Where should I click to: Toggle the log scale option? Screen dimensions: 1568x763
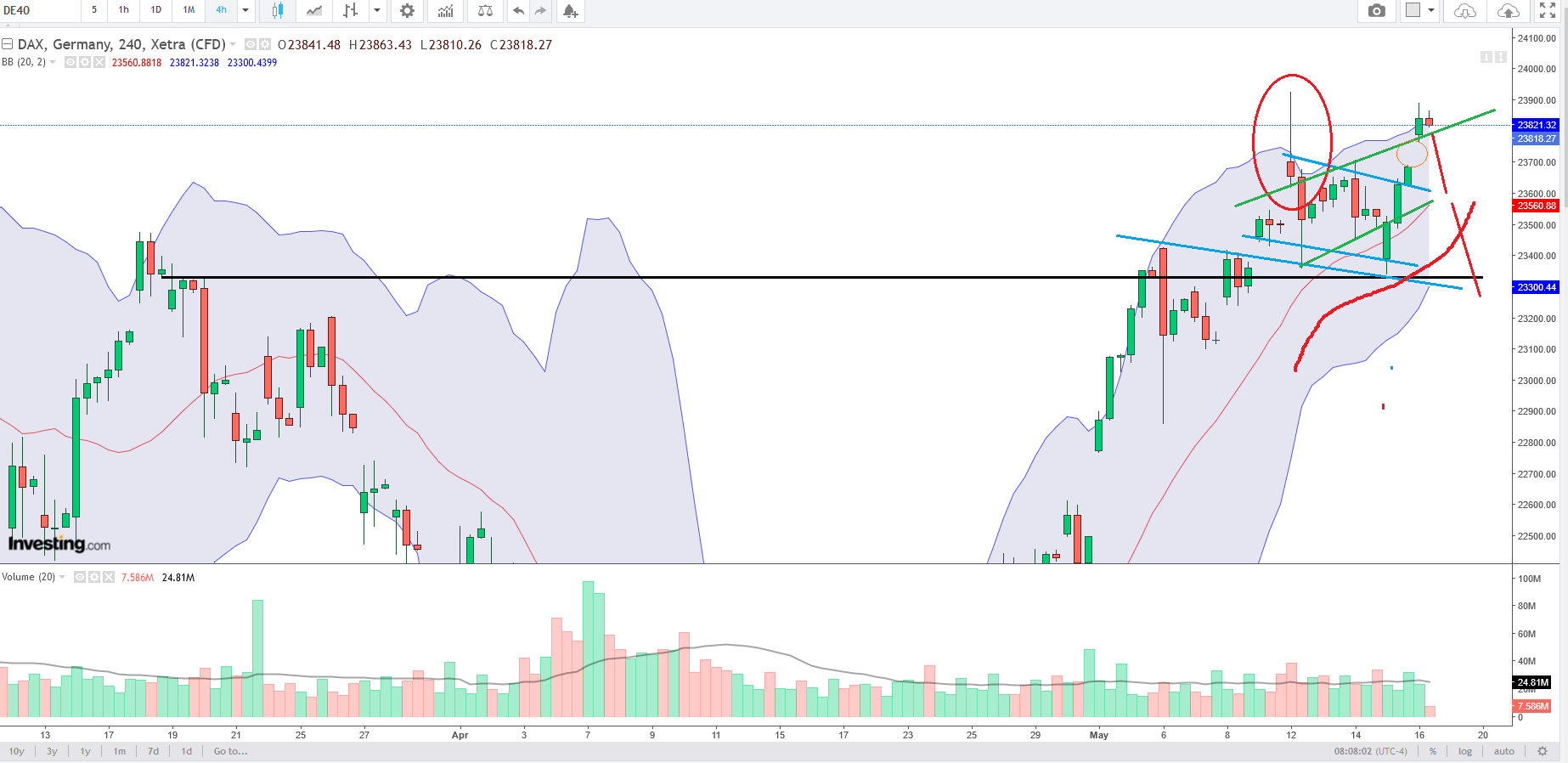point(1465,751)
